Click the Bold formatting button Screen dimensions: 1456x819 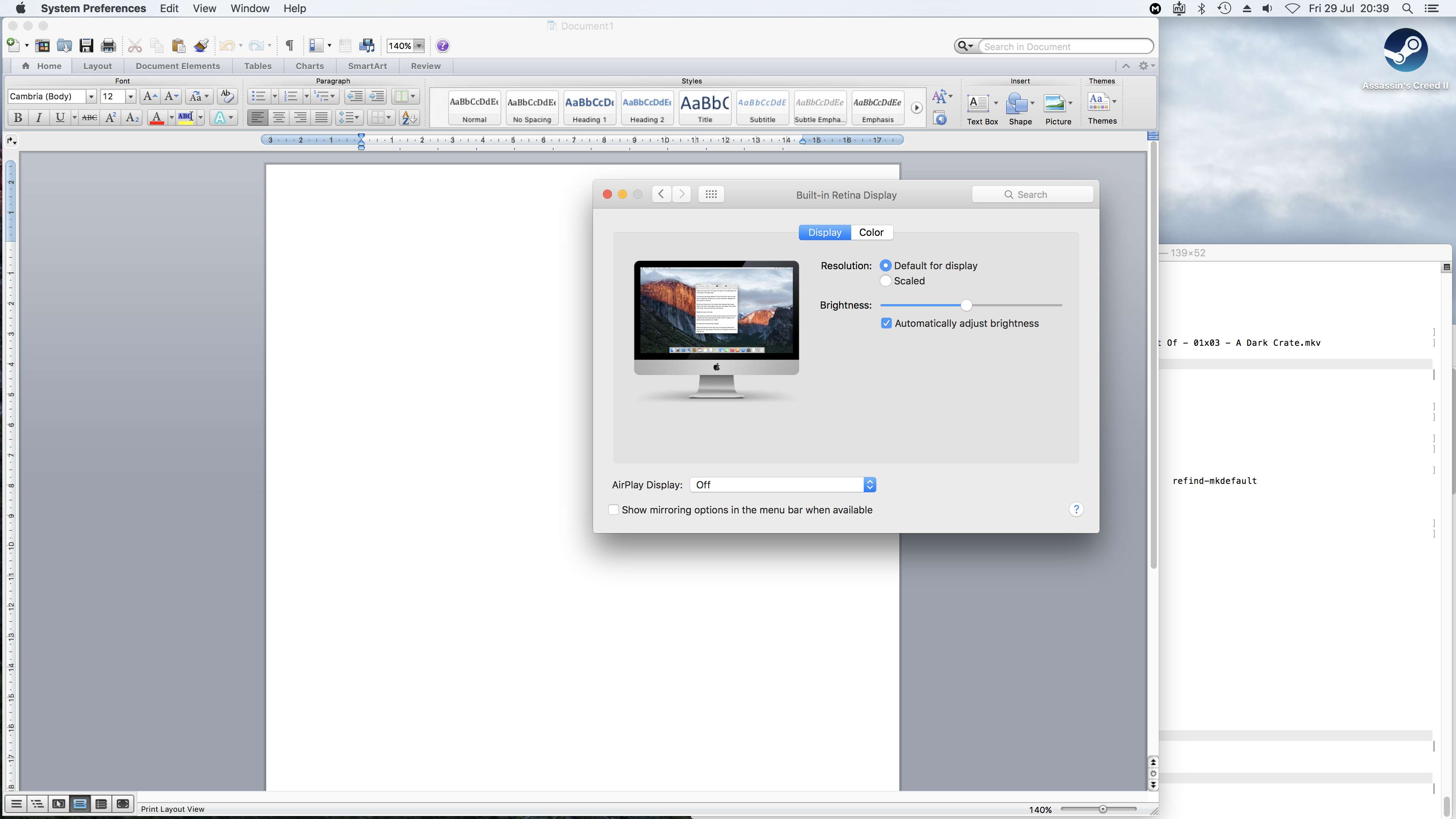click(18, 118)
